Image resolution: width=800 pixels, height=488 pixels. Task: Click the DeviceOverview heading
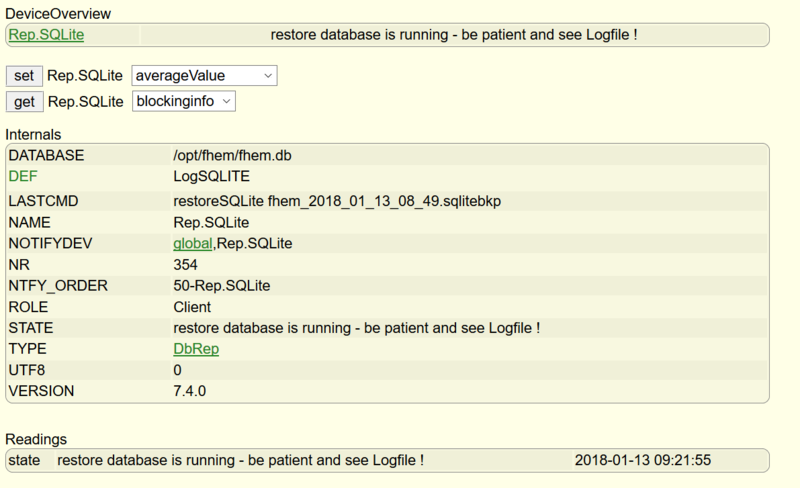(x=58, y=14)
